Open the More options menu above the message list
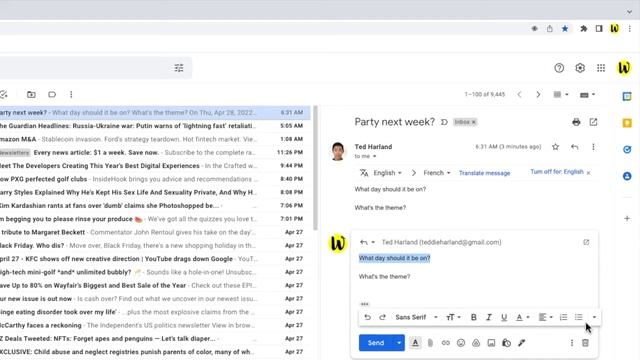This screenshot has width=640, height=360. [71, 94]
